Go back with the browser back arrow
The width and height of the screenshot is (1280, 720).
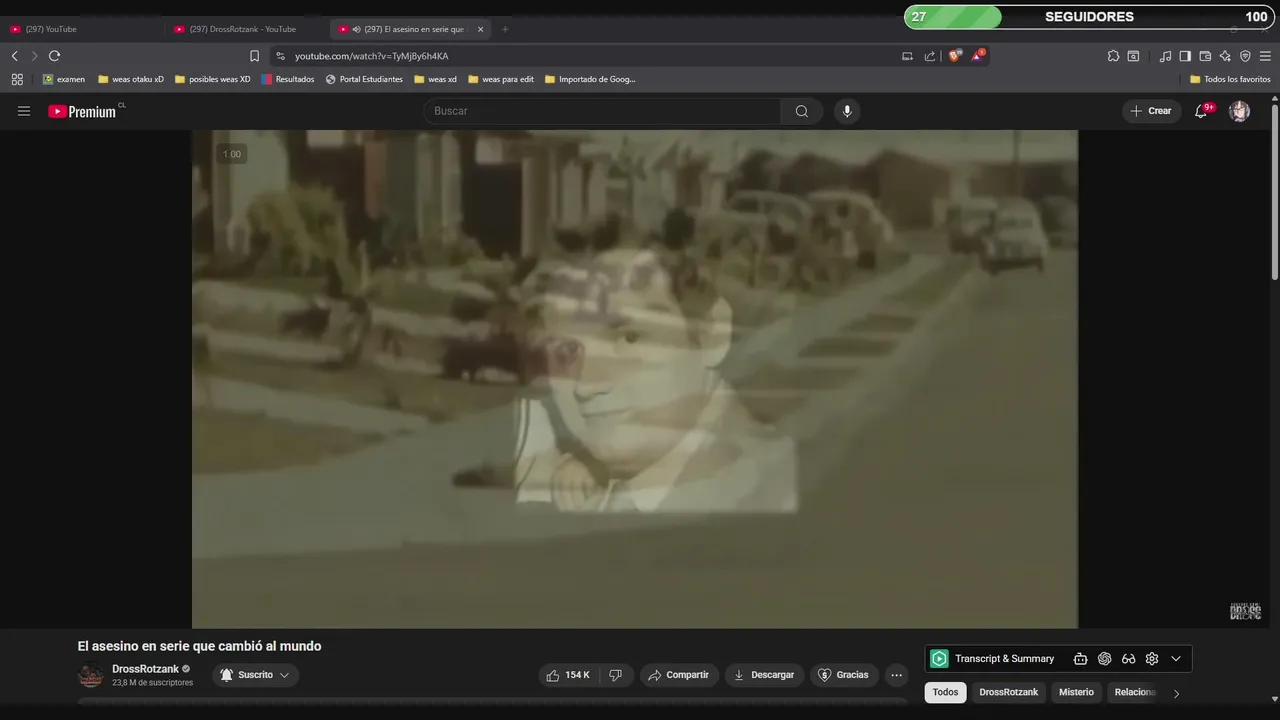click(x=15, y=56)
